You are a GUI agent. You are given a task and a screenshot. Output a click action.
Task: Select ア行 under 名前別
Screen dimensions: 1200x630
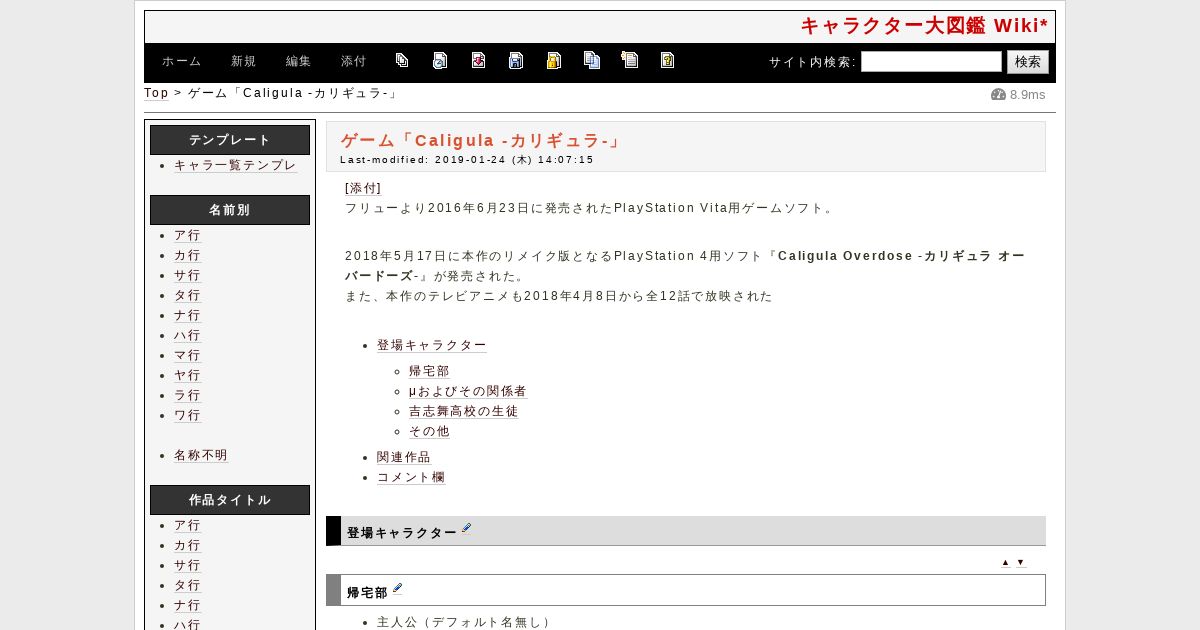pyautogui.click(x=187, y=235)
